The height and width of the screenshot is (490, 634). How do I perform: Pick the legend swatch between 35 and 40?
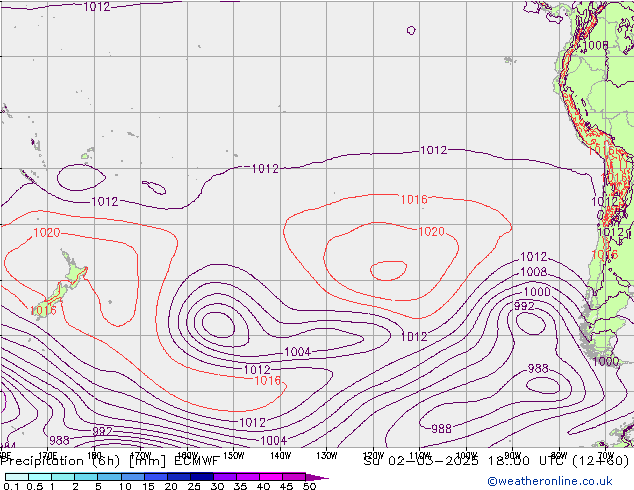[247, 477]
